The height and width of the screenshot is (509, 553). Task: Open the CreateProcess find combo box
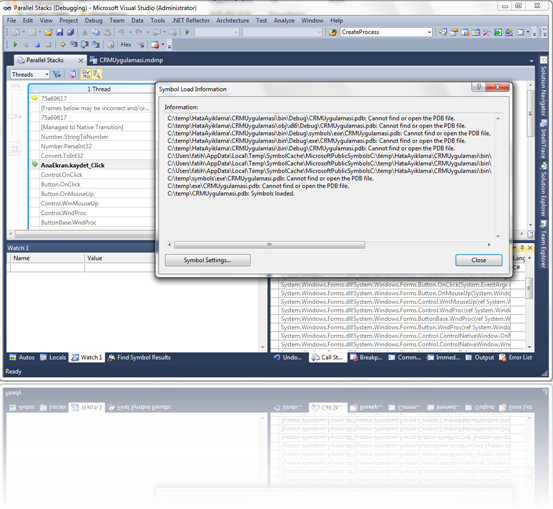tap(386, 32)
